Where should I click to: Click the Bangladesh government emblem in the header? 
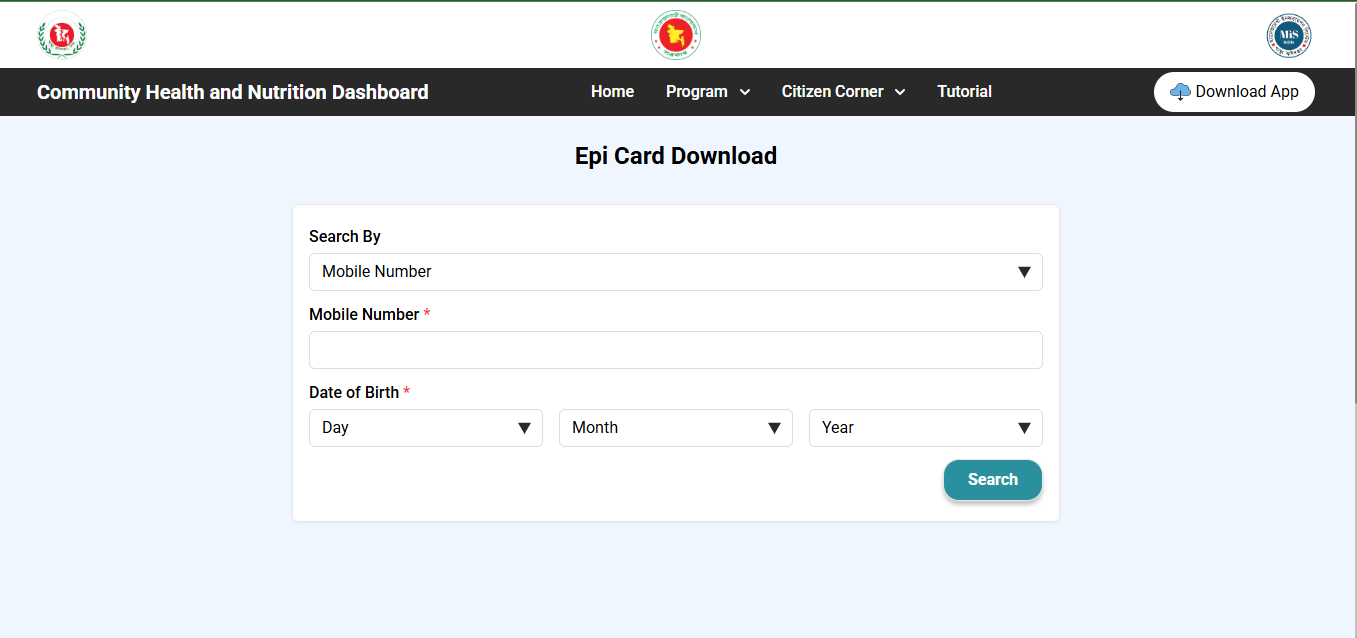pyautogui.click(x=676, y=34)
